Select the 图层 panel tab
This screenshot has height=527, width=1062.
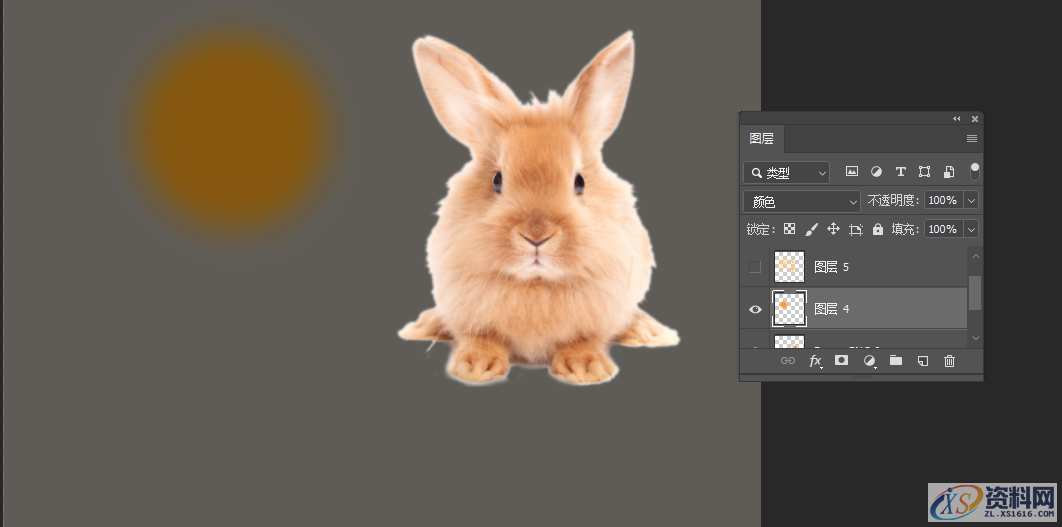click(762, 139)
